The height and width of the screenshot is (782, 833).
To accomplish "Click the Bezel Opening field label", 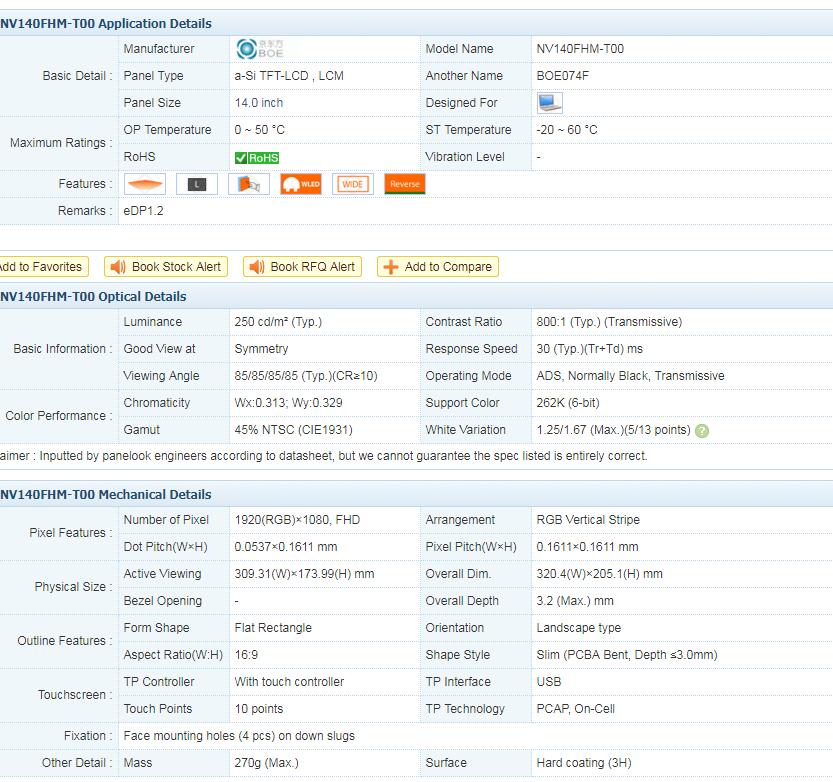I will point(163,601).
